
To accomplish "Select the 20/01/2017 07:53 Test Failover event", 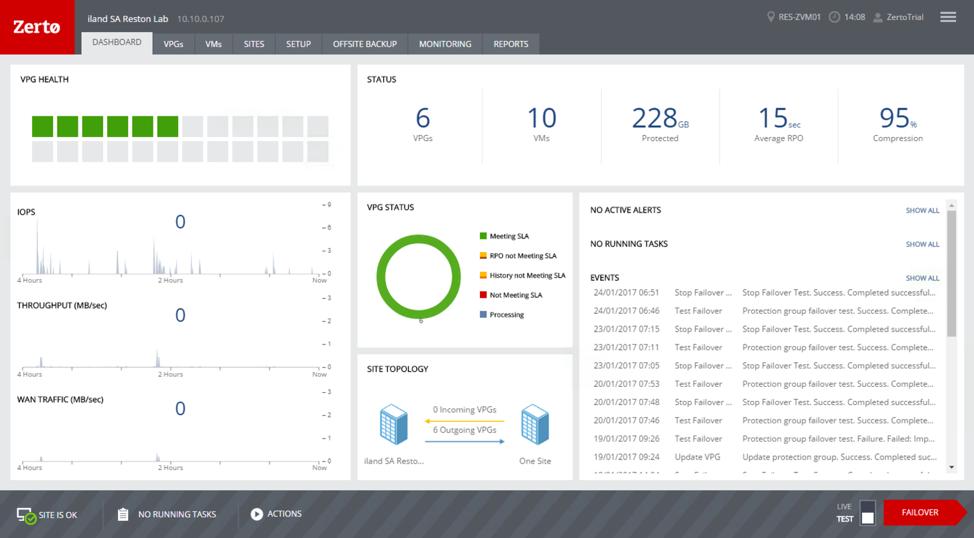I will pos(764,384).
